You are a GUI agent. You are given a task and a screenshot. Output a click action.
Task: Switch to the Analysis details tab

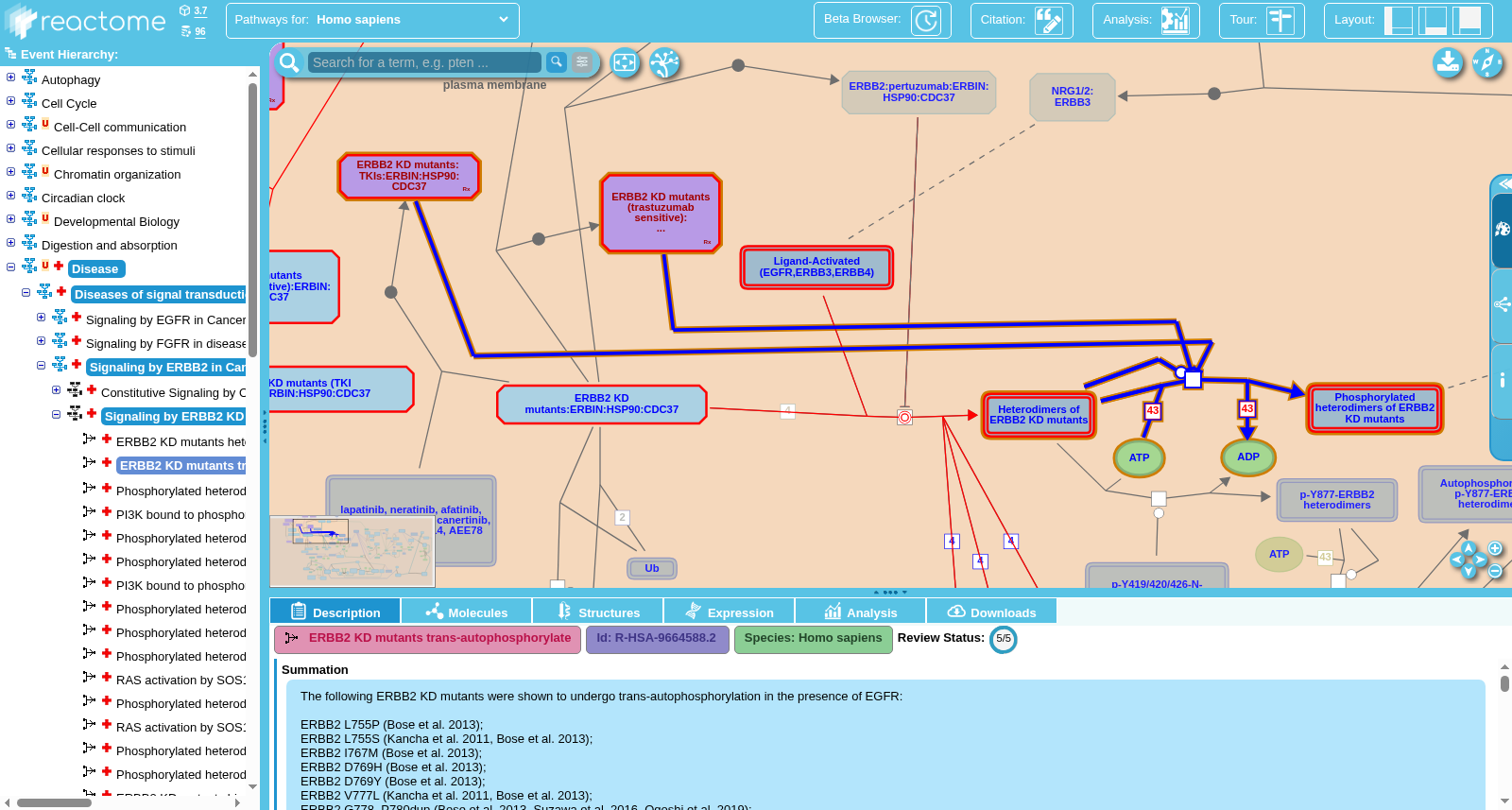860,612
